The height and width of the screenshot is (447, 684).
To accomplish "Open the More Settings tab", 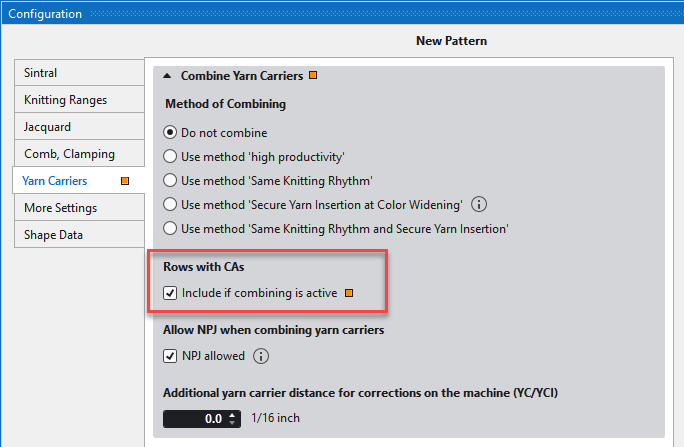I will pos(61,208).
